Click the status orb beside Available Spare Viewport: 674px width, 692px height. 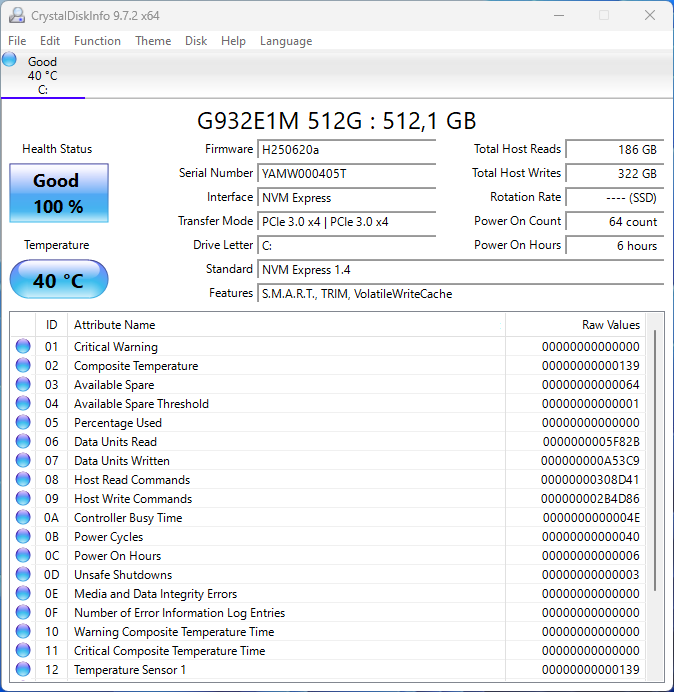[x=23, y=385]
